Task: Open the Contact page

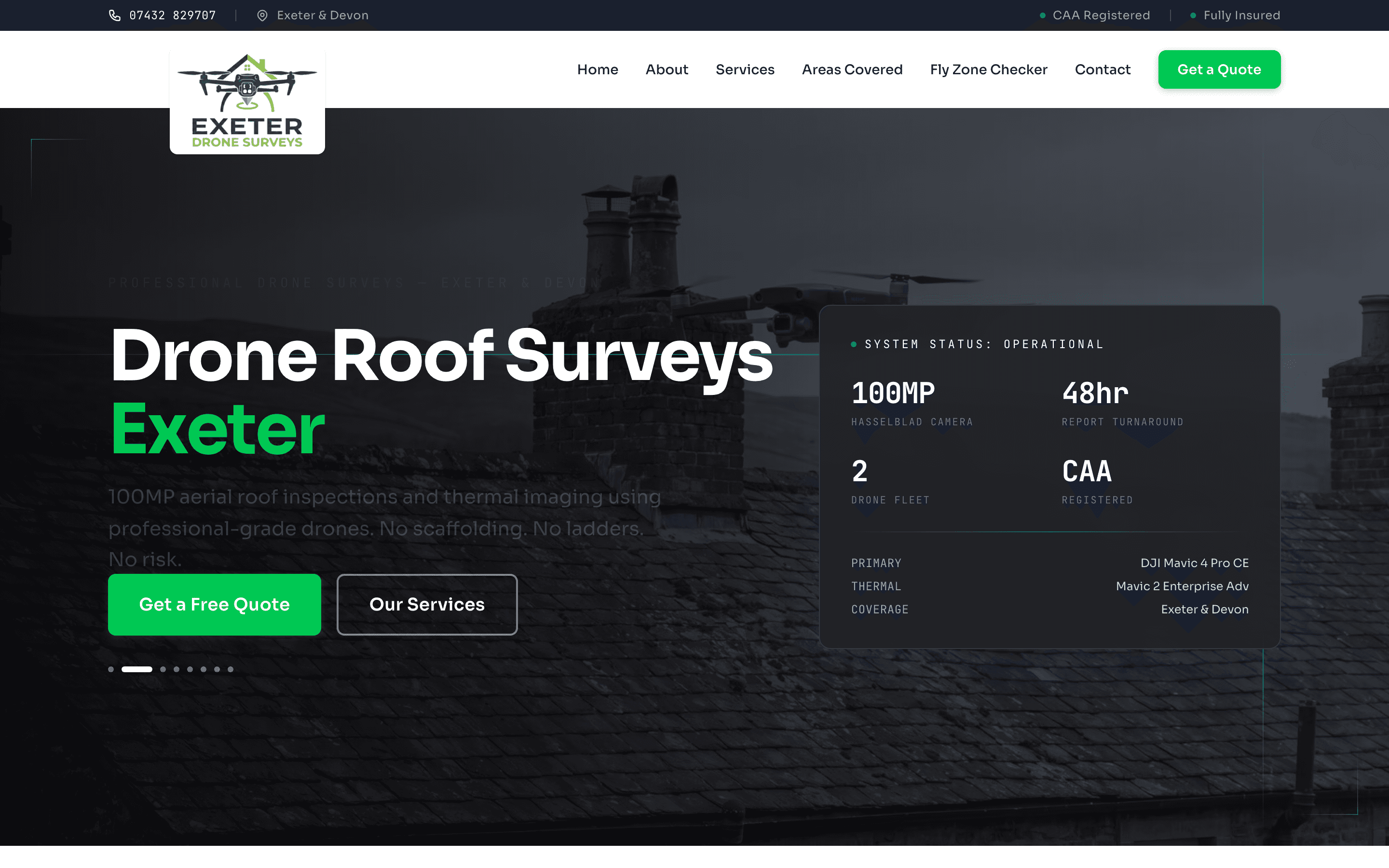Action: tap(1103, 69)
